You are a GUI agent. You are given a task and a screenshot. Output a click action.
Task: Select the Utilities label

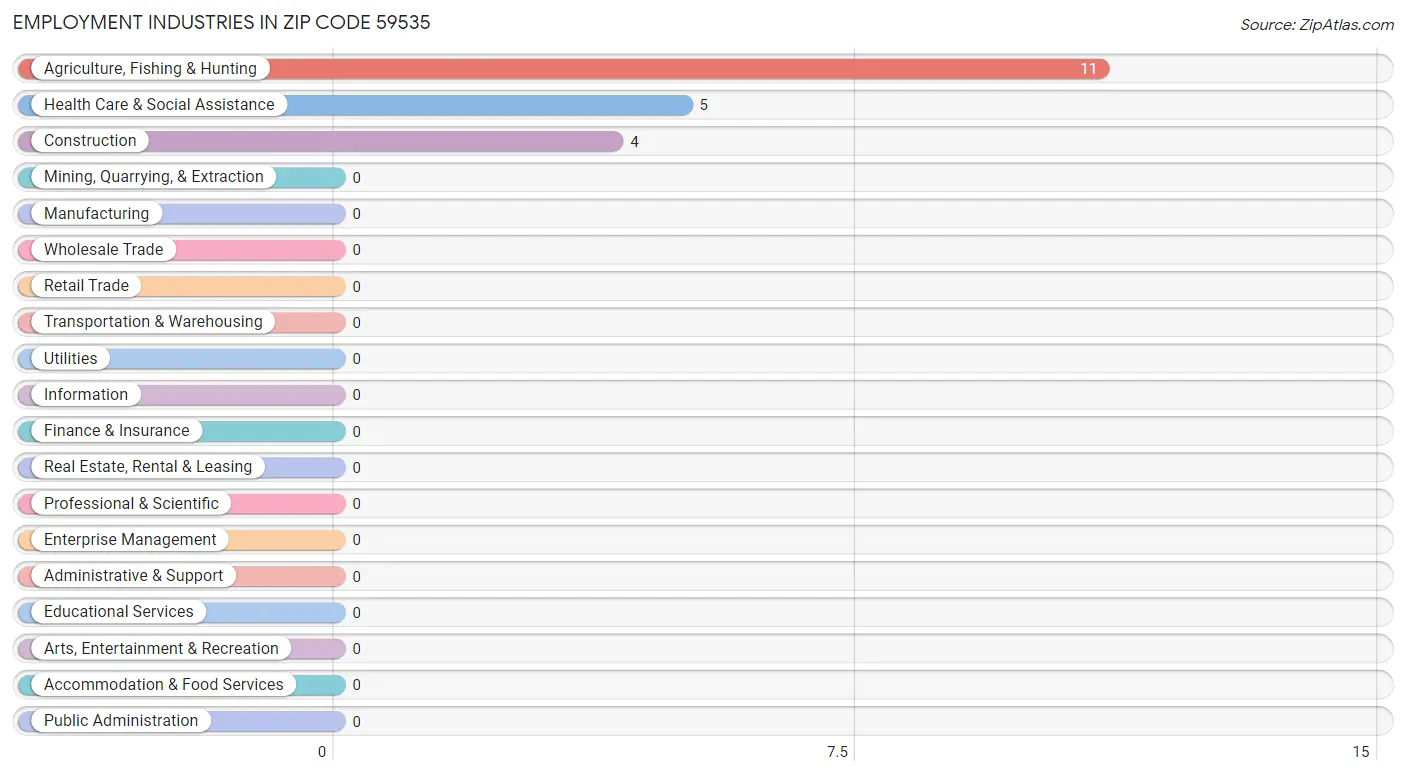(x=71, y=359)
